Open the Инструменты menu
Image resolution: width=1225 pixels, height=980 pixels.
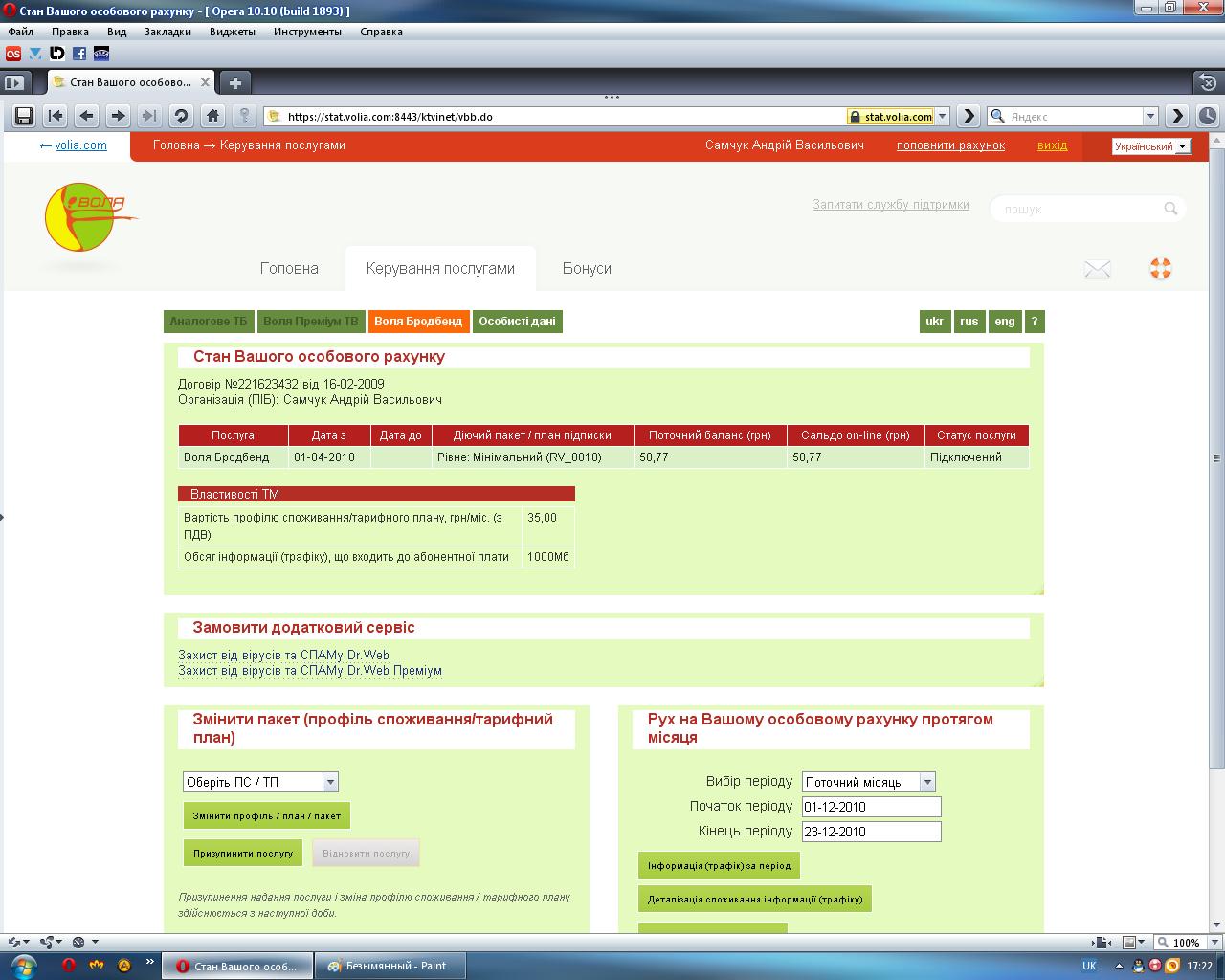tap(307, 32)
